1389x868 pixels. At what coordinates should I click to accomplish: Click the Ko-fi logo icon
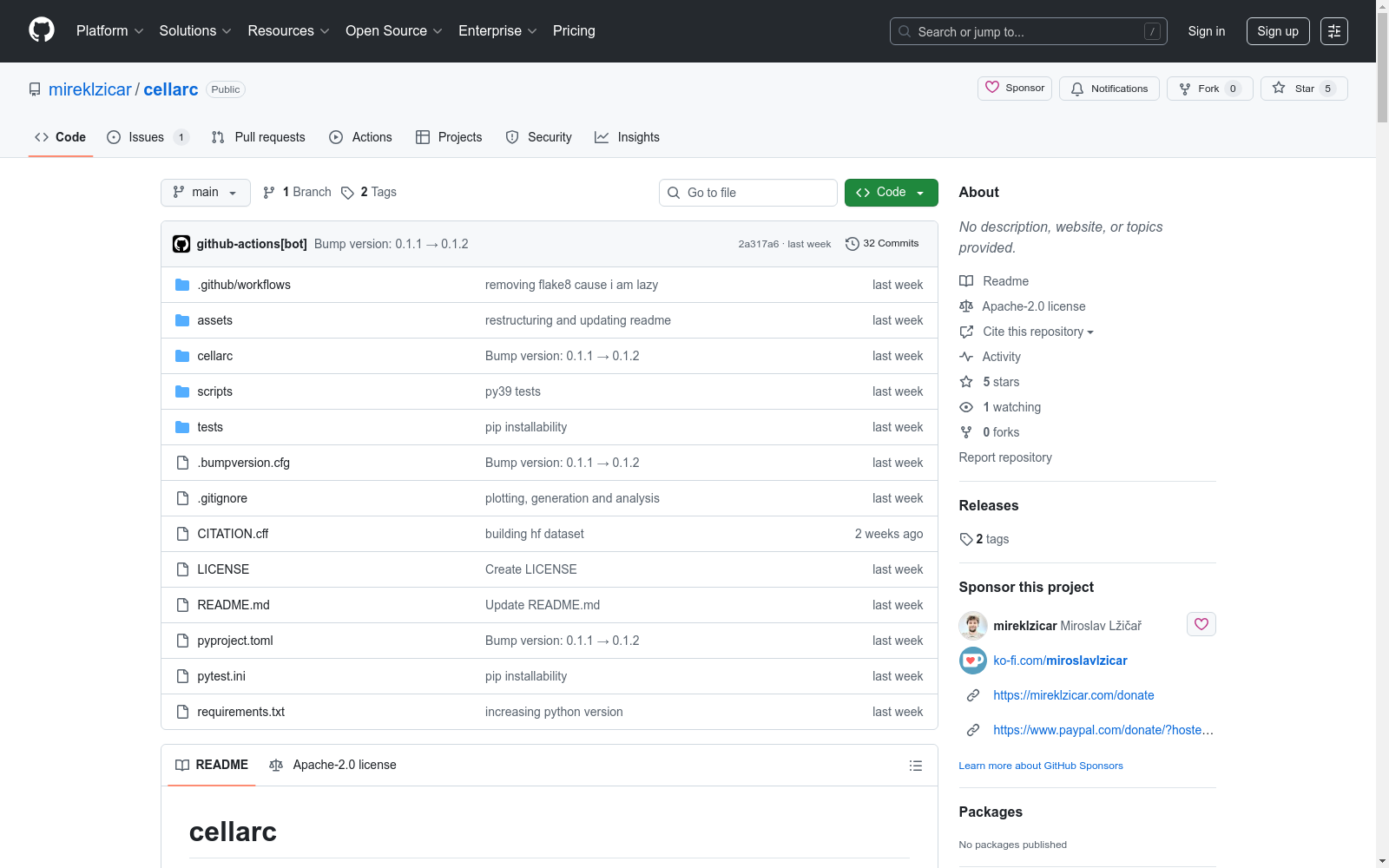pyautogui.click(x=973, y=661)
